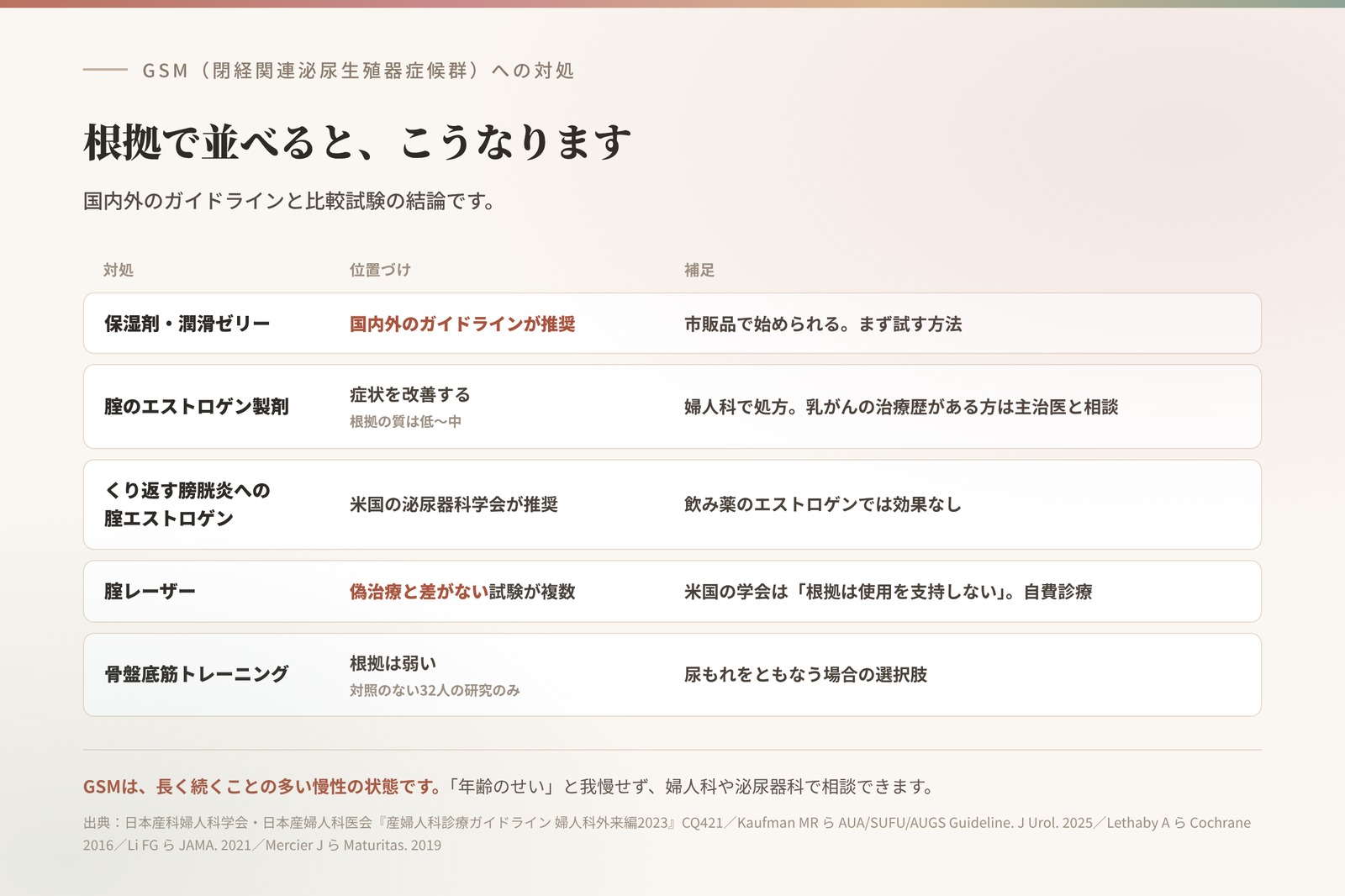This screenshot has width=1345, height=896.
Task: Click the subtitle GSM（閉経関連泌尿生殖器症候群）への対処
Action: (358, 71)
